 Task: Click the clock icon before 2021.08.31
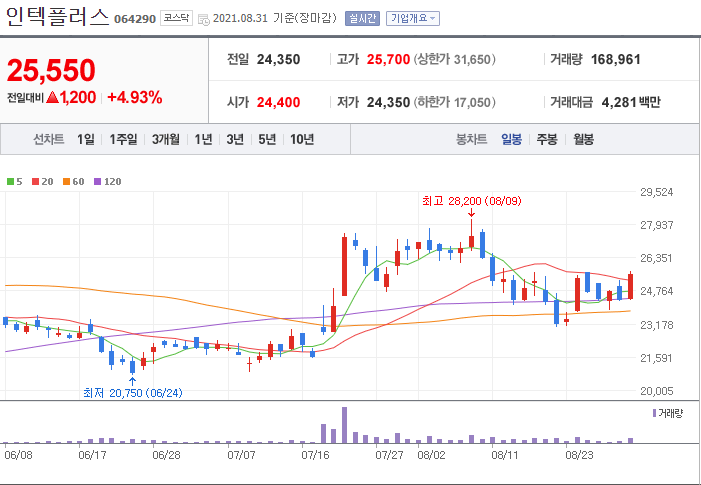point(204,19)
